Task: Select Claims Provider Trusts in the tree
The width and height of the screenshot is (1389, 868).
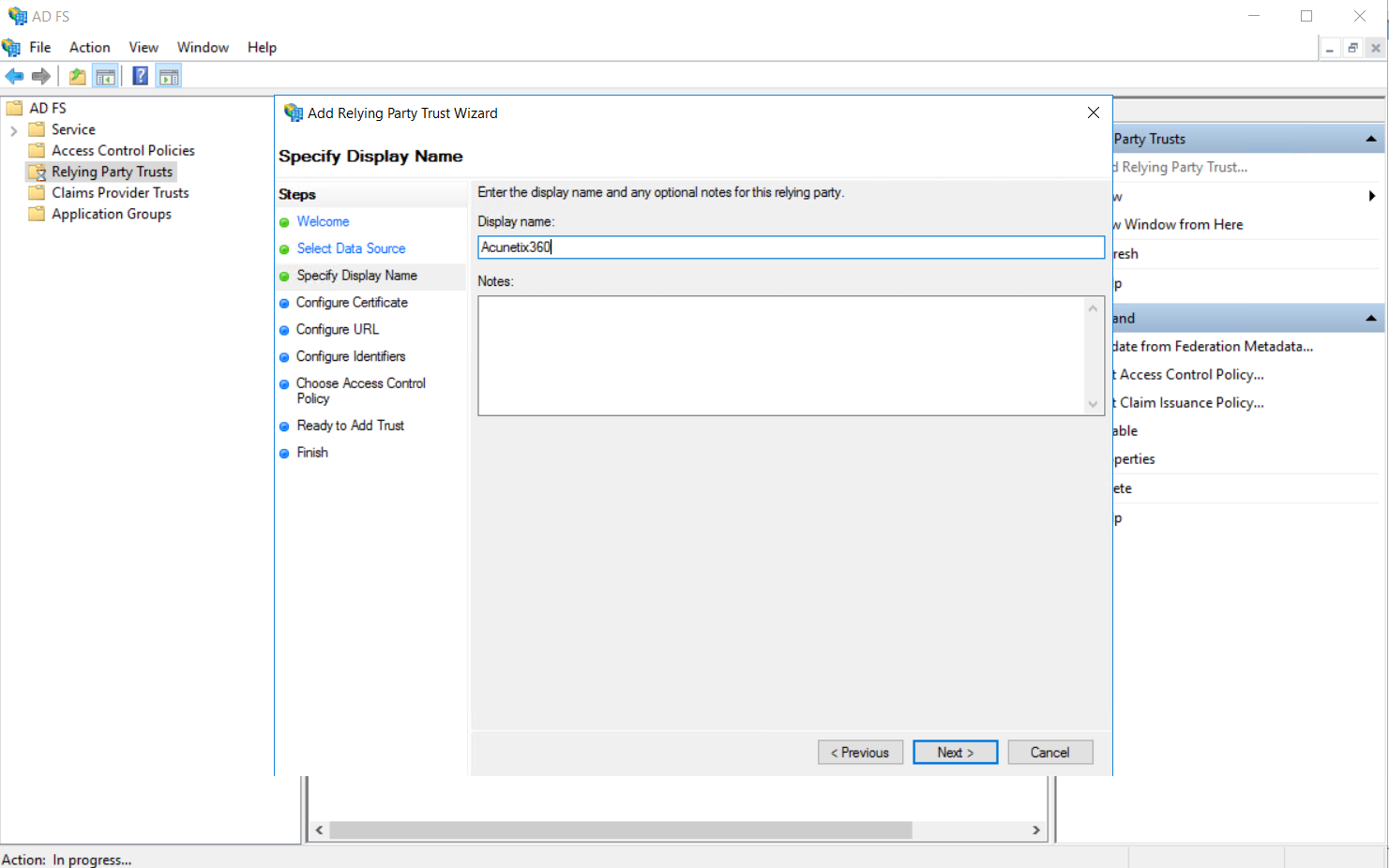Action: coord(120,192)
